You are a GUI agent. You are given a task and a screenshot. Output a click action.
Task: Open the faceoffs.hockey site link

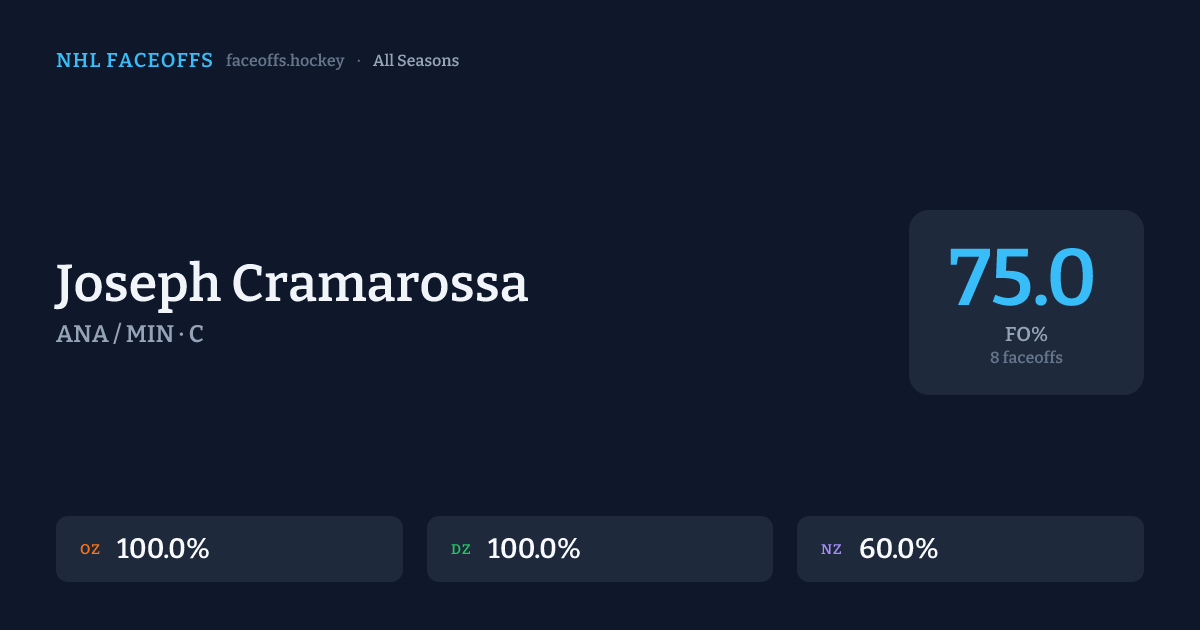[285, 61]
